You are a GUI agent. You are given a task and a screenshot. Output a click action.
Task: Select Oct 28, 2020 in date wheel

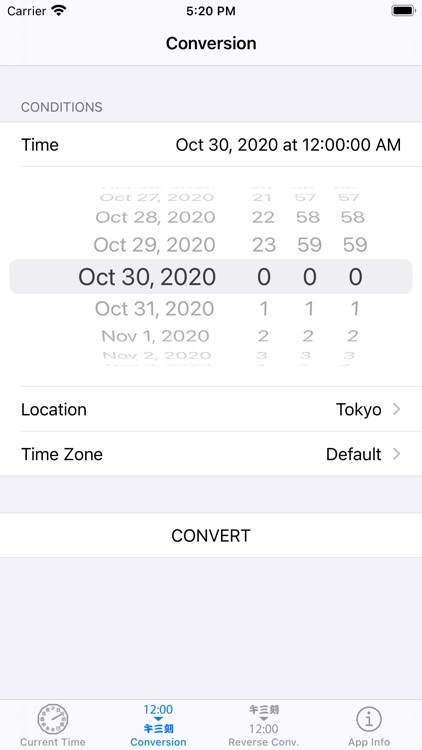pos(155,217)
